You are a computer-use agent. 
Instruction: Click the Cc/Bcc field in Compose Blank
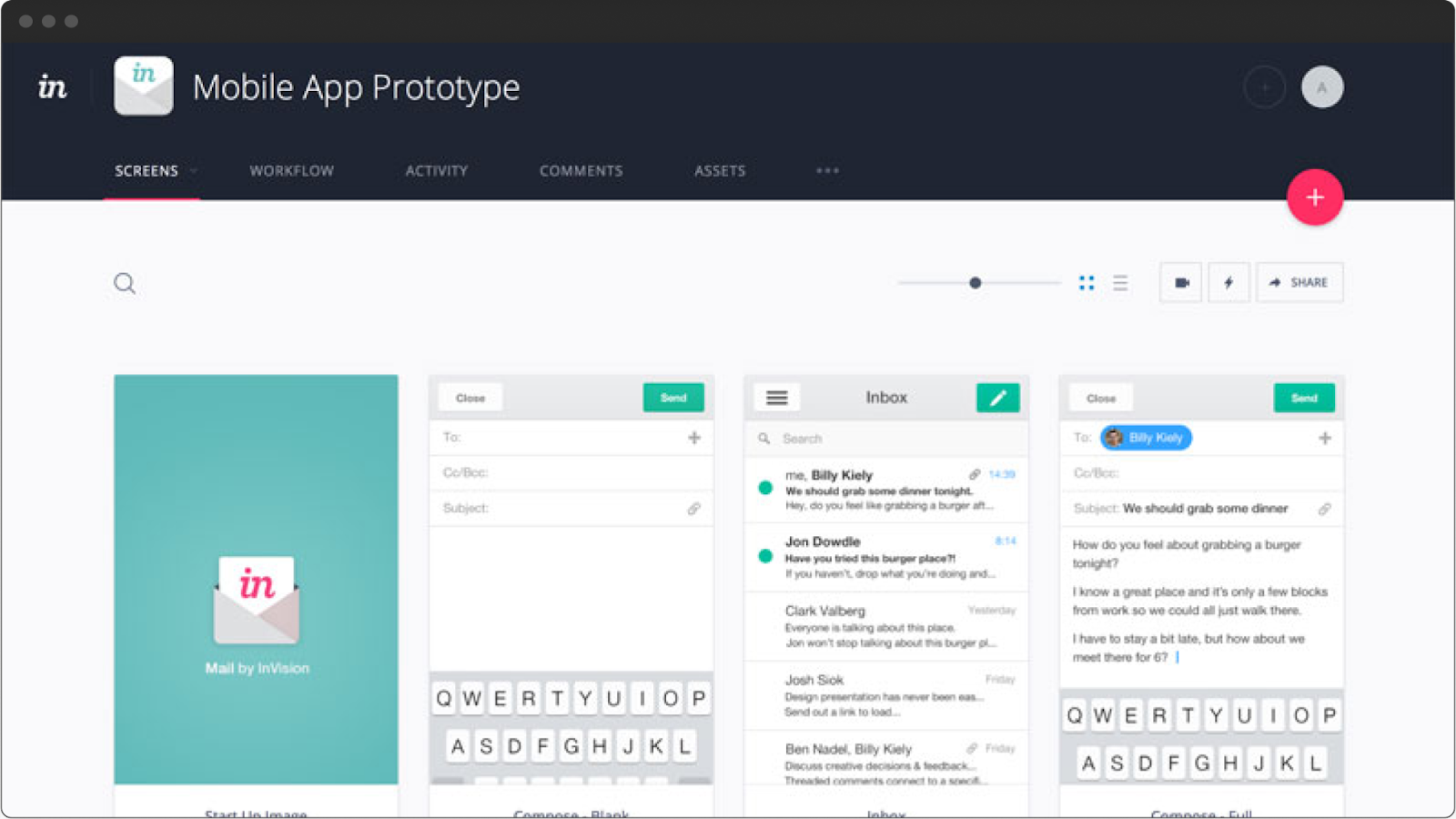[571, 473]
